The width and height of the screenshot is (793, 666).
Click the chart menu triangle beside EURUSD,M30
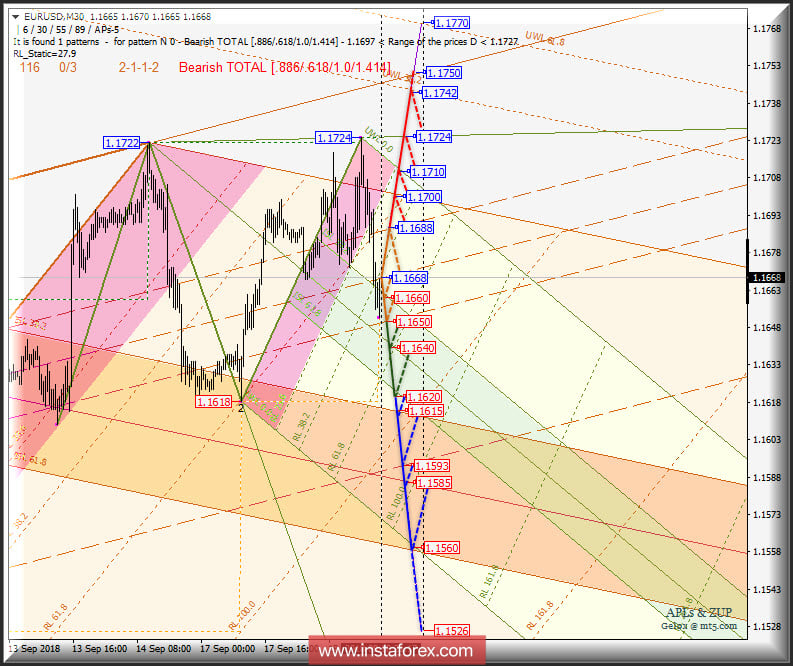pyautogui.click(x=16, y=17)
